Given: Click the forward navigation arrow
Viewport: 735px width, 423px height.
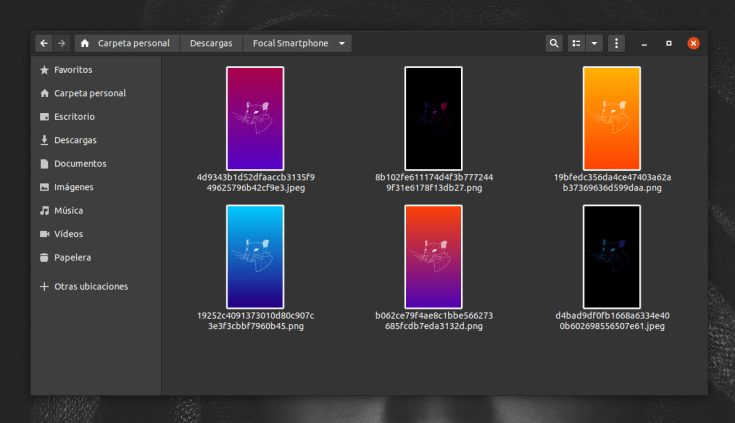Looking at the screenshot, I should pyautogui.click(x=62, y=43).
